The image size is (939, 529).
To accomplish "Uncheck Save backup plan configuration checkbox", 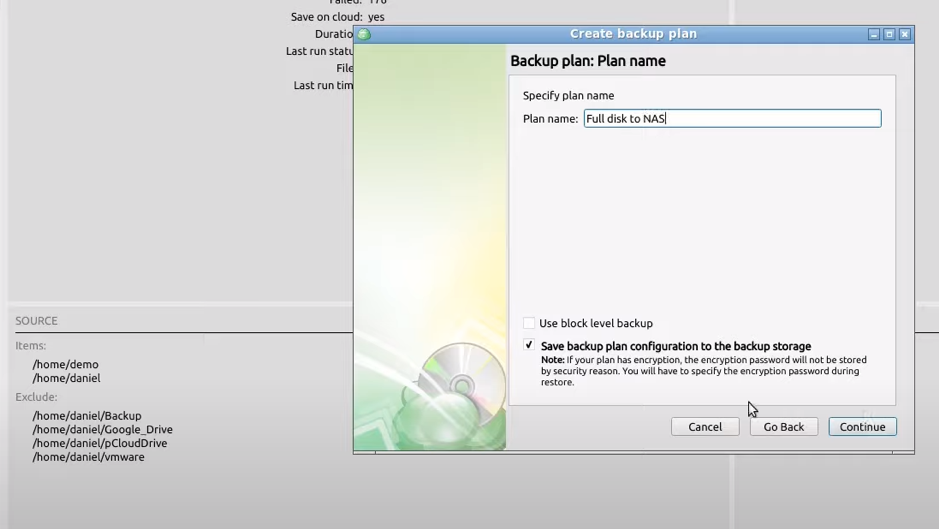I will click(529, 345).
